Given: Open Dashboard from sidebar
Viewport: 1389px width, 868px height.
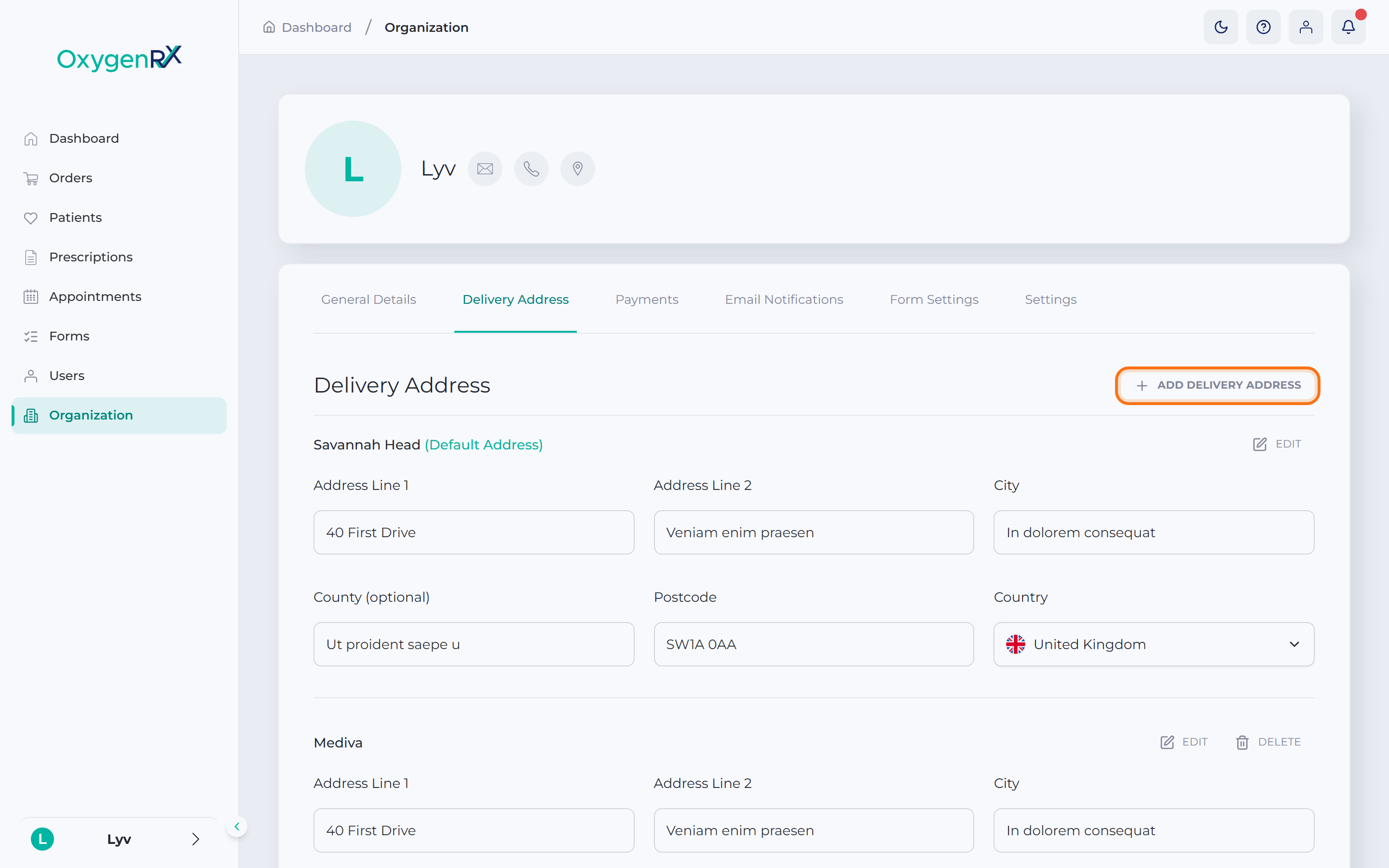Looking at the screenshot, I should [119, 138].
